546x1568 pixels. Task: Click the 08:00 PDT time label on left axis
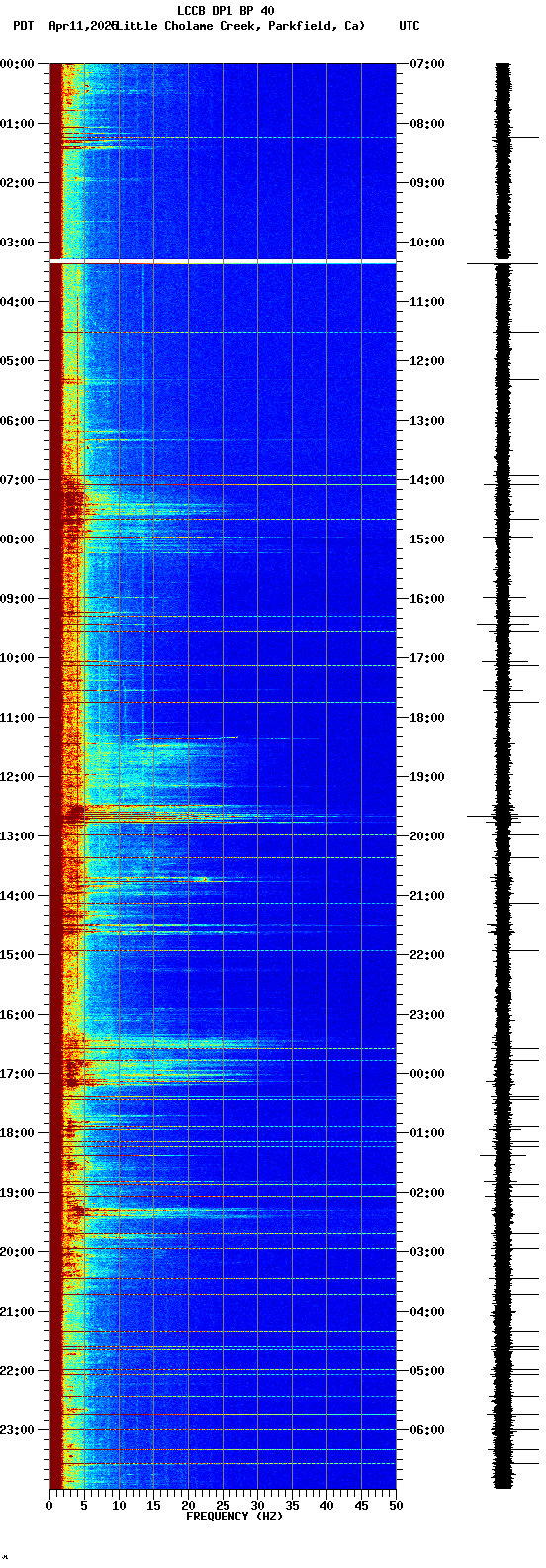point(17,539)
